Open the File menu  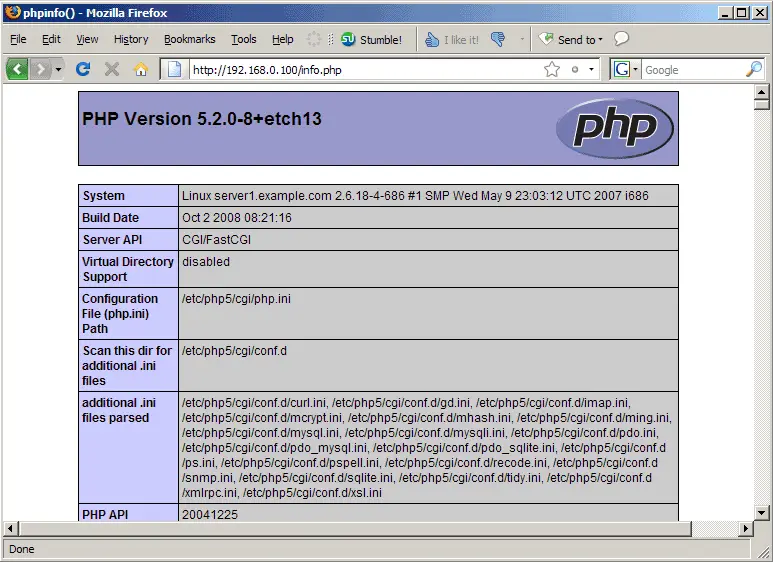point(18,39)
